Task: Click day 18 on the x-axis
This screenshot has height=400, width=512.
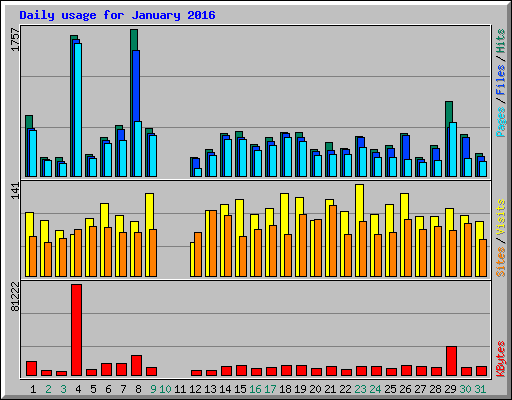Action: tap(285, 389)
